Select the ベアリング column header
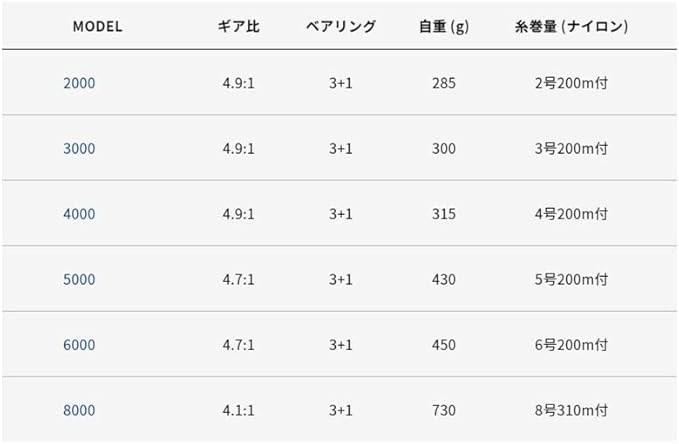Viewport: 679px width, 444px height. click(341, 26)
